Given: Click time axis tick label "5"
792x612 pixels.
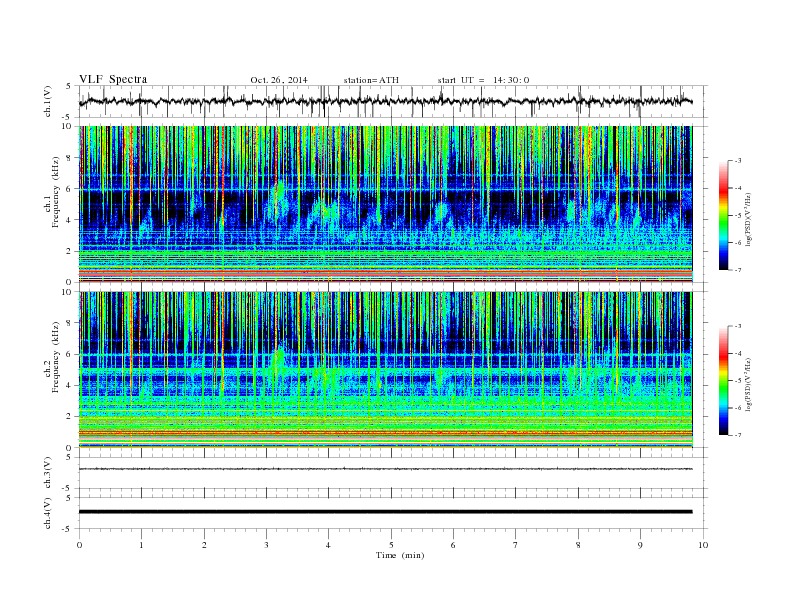Looking at the screenshot, I should point(391,545).
